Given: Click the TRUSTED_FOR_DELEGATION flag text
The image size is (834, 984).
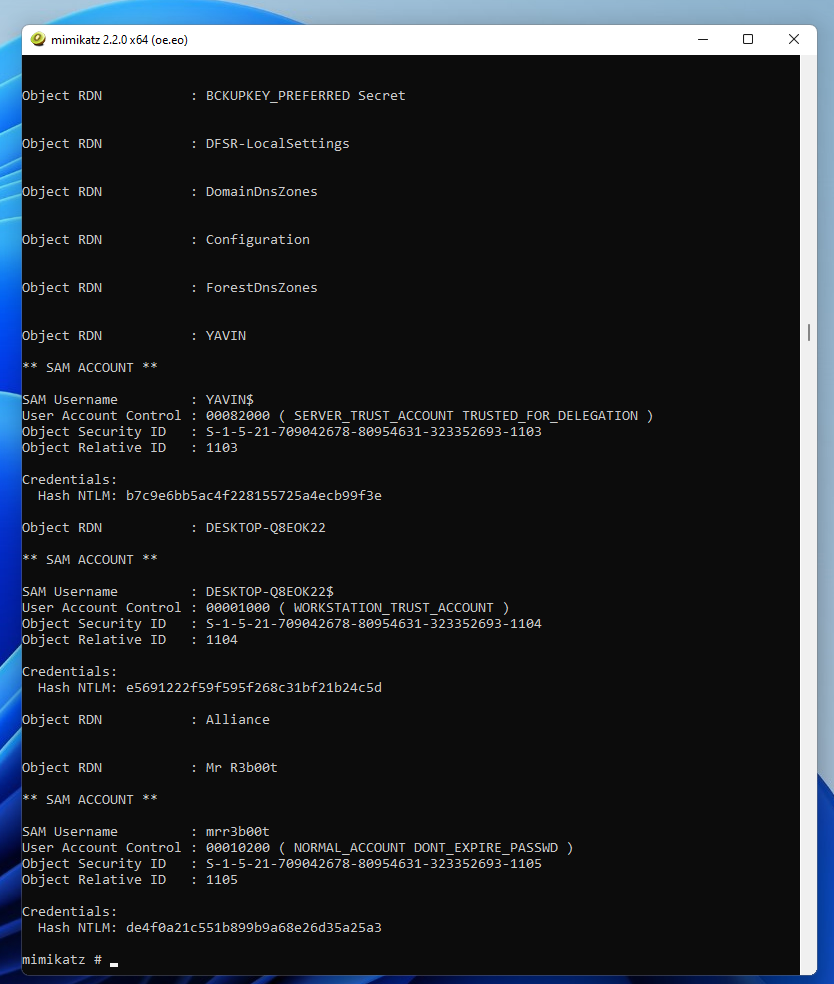Looking at the screenshot, I should (x=550, y=415).
